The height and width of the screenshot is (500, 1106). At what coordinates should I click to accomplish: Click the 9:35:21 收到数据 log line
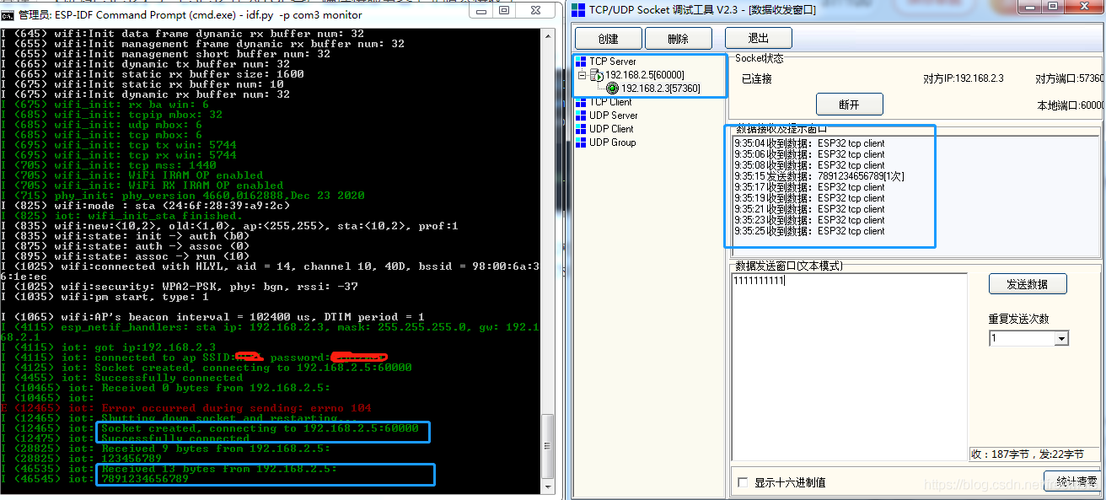pyautogui.click(x=809, y=209)
